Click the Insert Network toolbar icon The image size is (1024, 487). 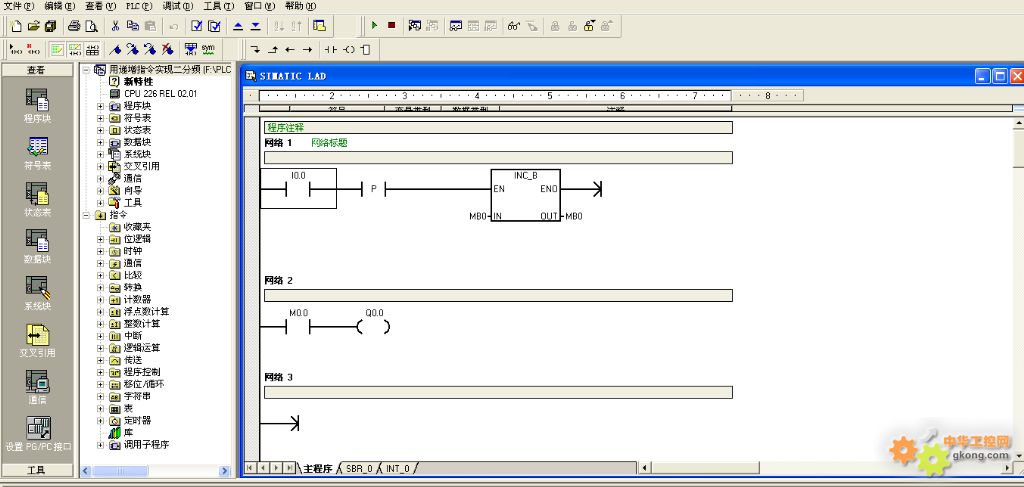(x=16, y=50)
